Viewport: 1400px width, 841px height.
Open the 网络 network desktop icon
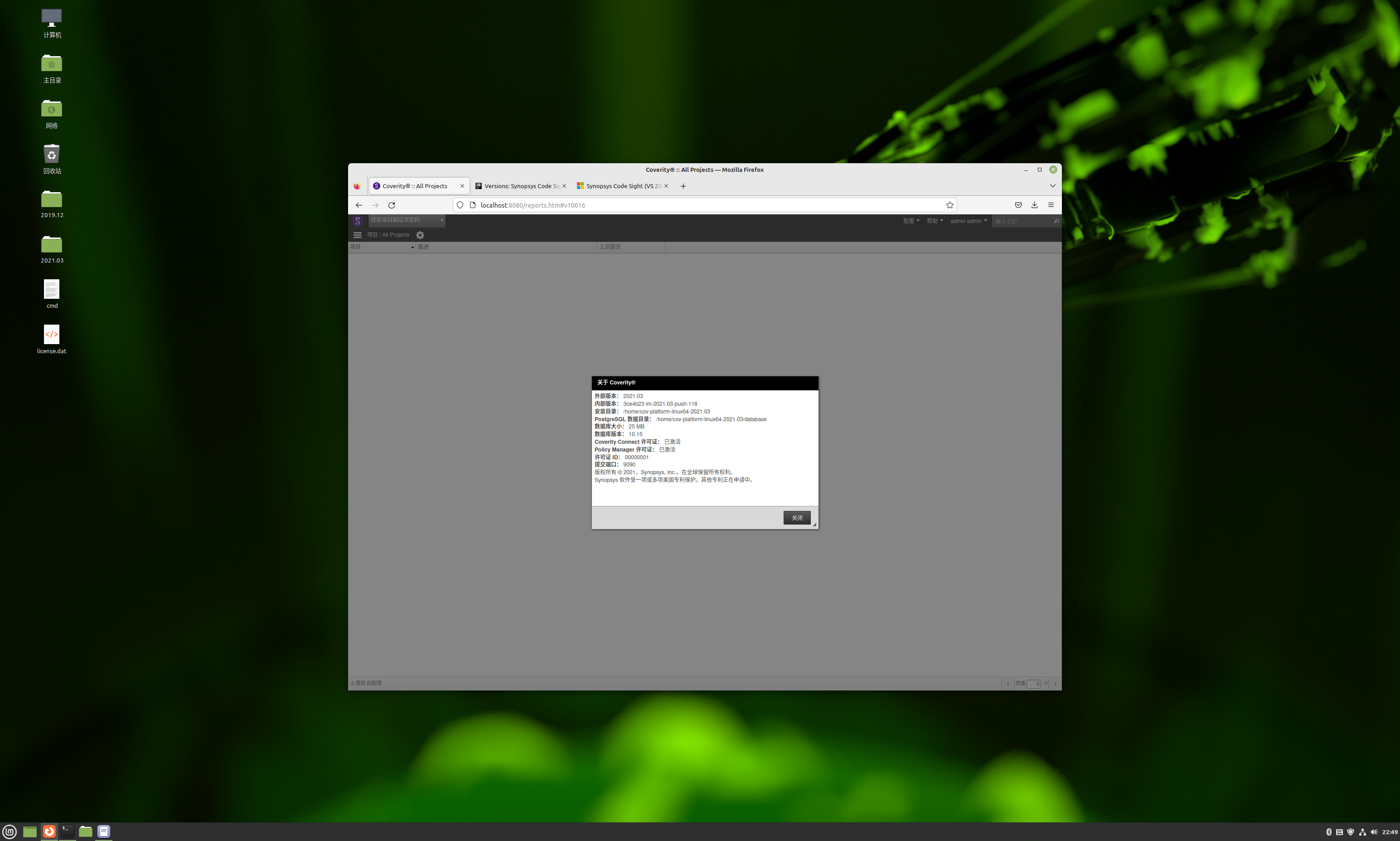52,113
